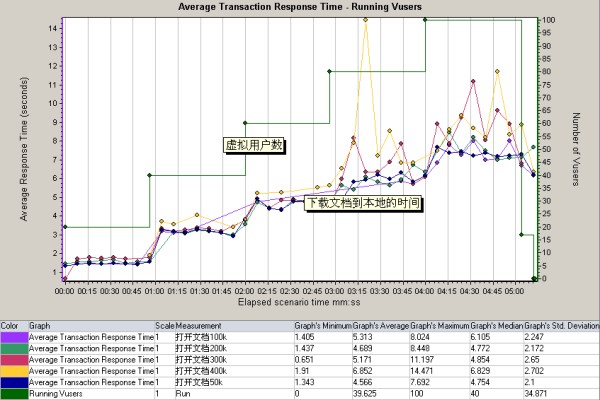
Task: Click the crimson swatch for 打开文档300k
Action: 14,360
